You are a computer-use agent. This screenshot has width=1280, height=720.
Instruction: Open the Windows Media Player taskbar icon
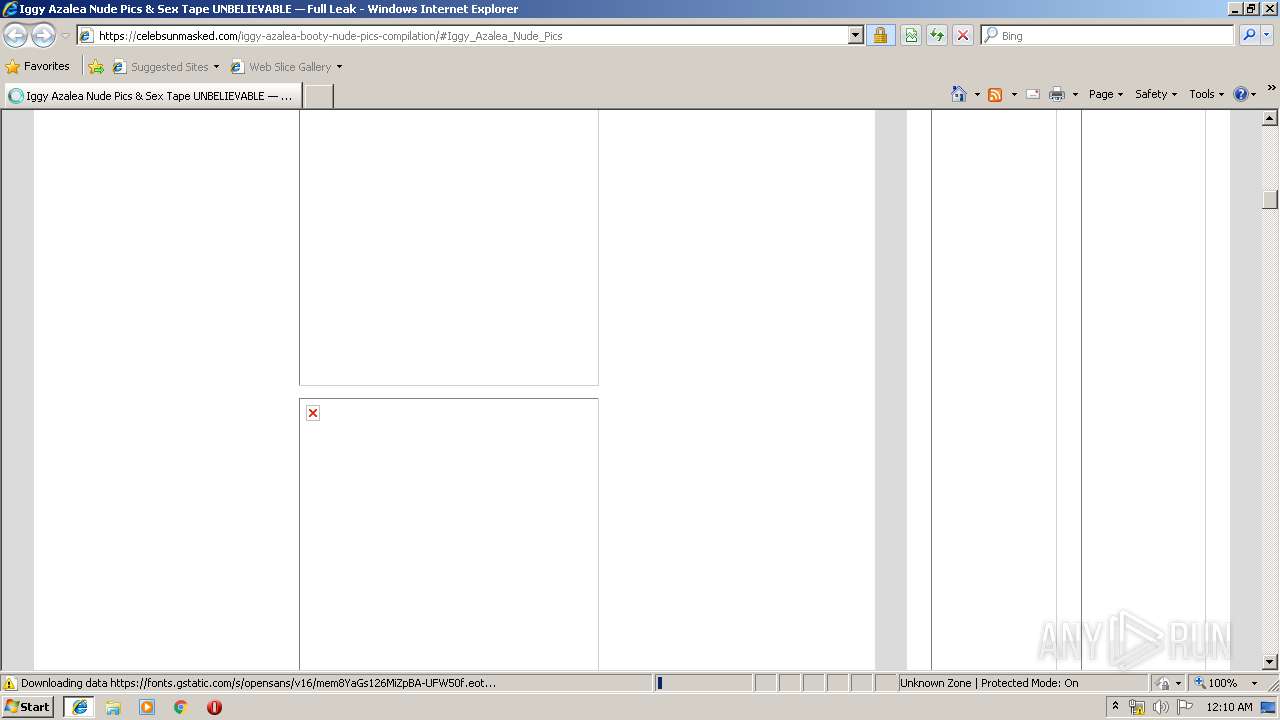tap(147, 707)
